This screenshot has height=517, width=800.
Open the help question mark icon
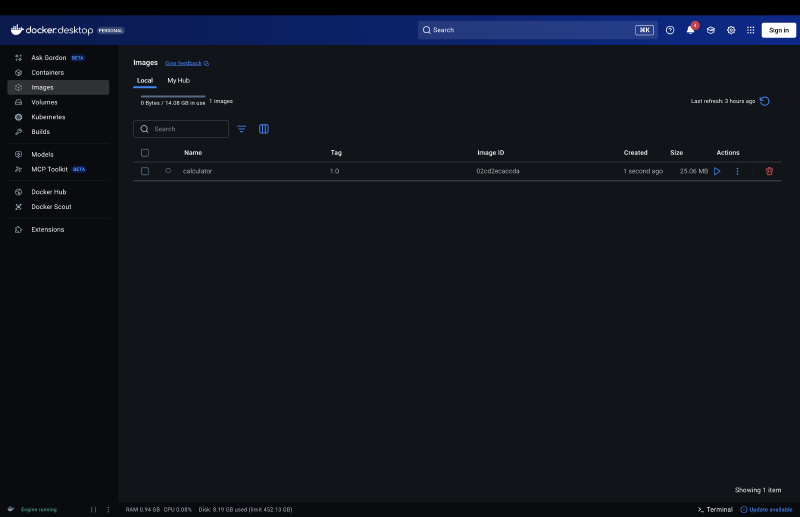(670, 30)
